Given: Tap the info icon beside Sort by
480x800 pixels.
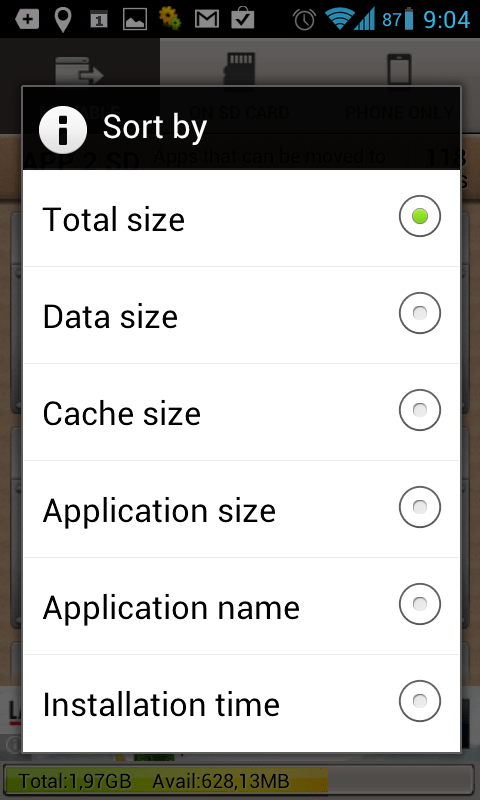Looking at the screenshot, I should pyautogui.click(x=63, y=130).
